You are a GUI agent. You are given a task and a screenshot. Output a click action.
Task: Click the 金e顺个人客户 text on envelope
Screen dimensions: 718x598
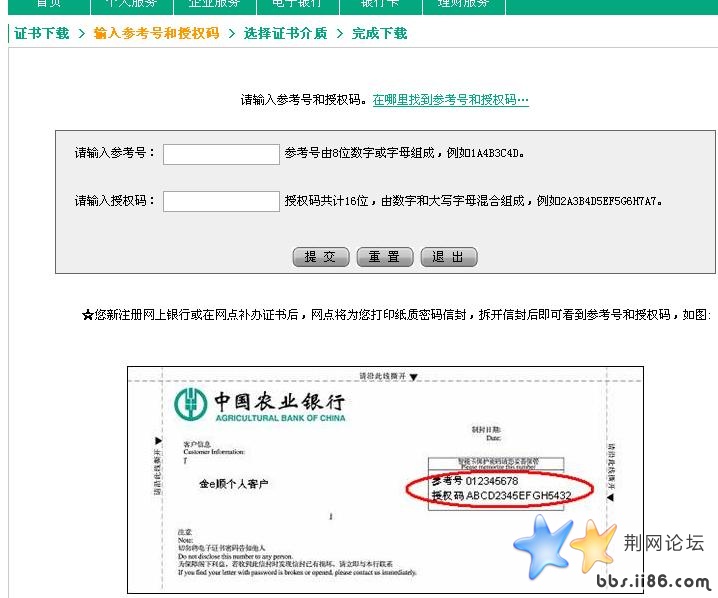(x=234, y=484)
